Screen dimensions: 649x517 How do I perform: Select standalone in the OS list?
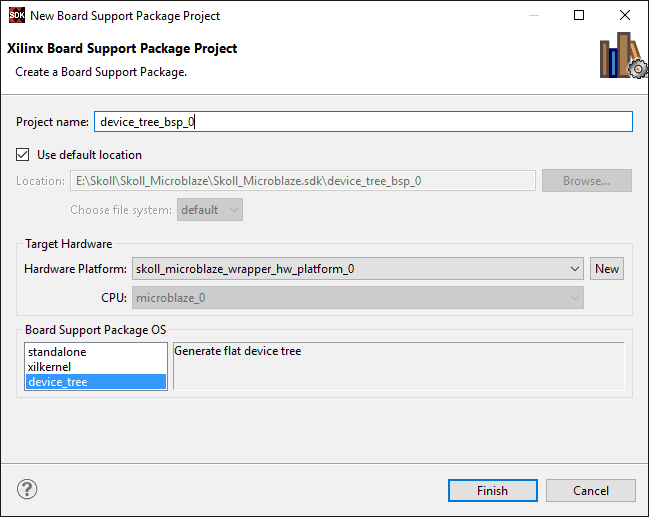point(57,352)
